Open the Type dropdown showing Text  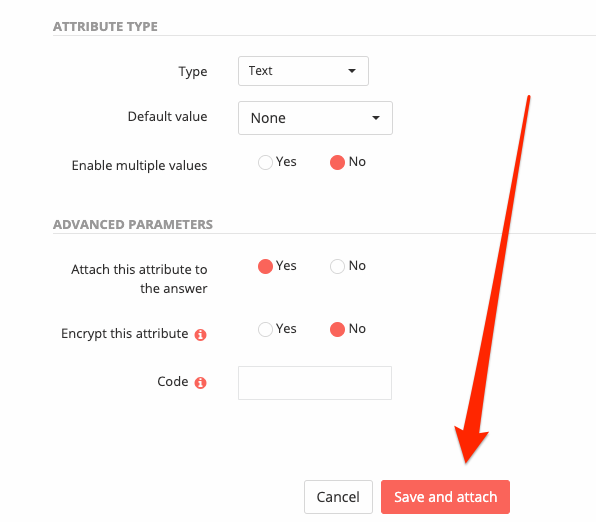click(303, 71)
